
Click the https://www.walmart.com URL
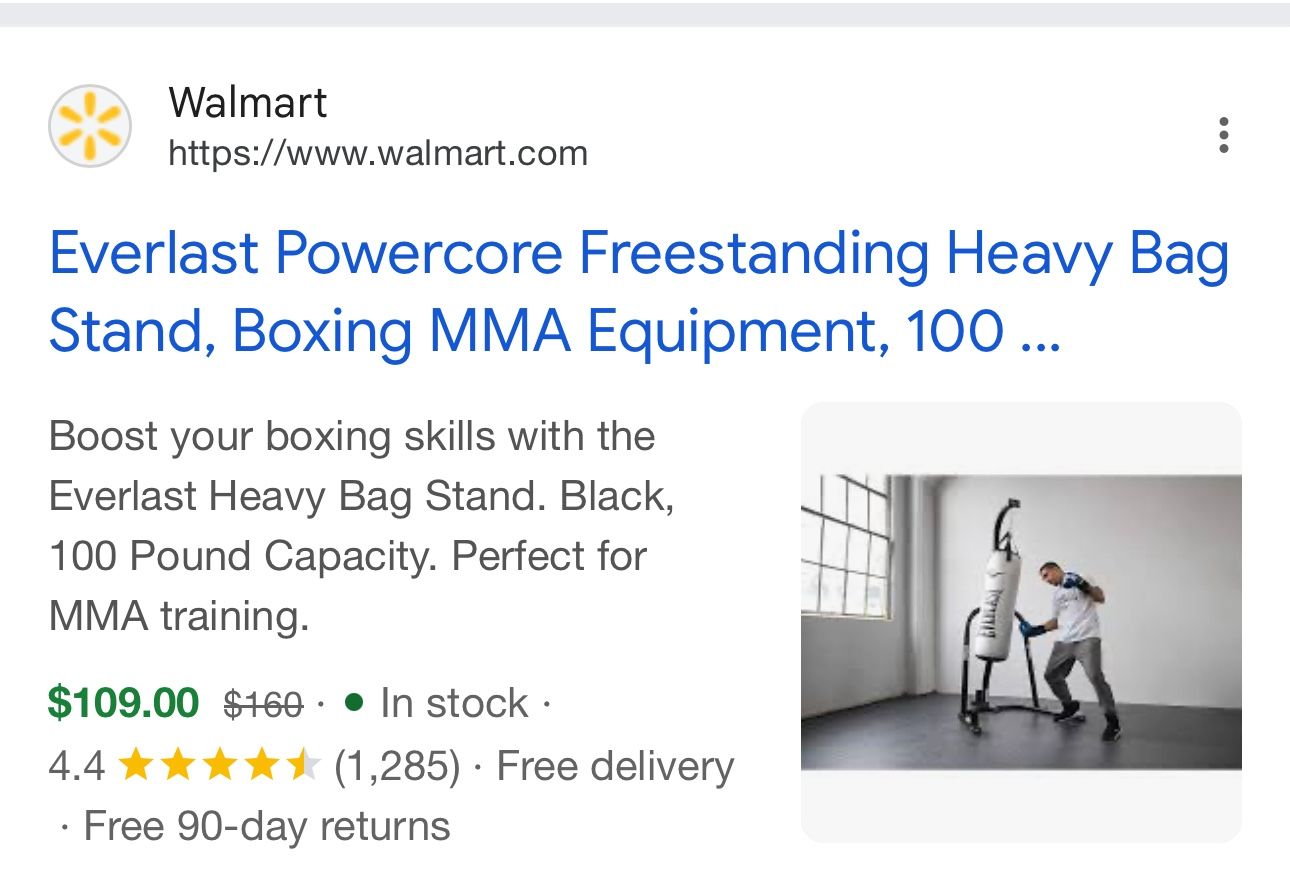pos(378,154)
